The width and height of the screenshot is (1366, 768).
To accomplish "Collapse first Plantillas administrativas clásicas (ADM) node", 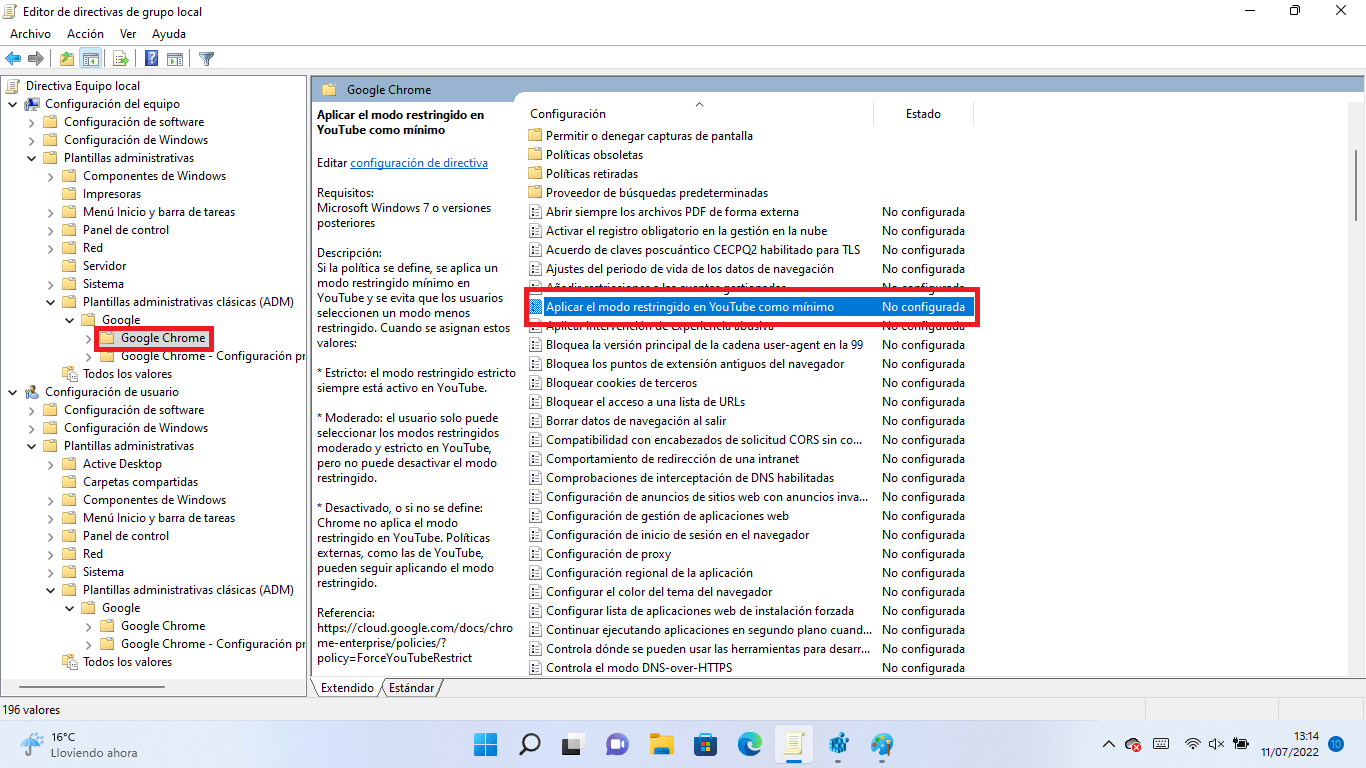I will coord(50,302).
